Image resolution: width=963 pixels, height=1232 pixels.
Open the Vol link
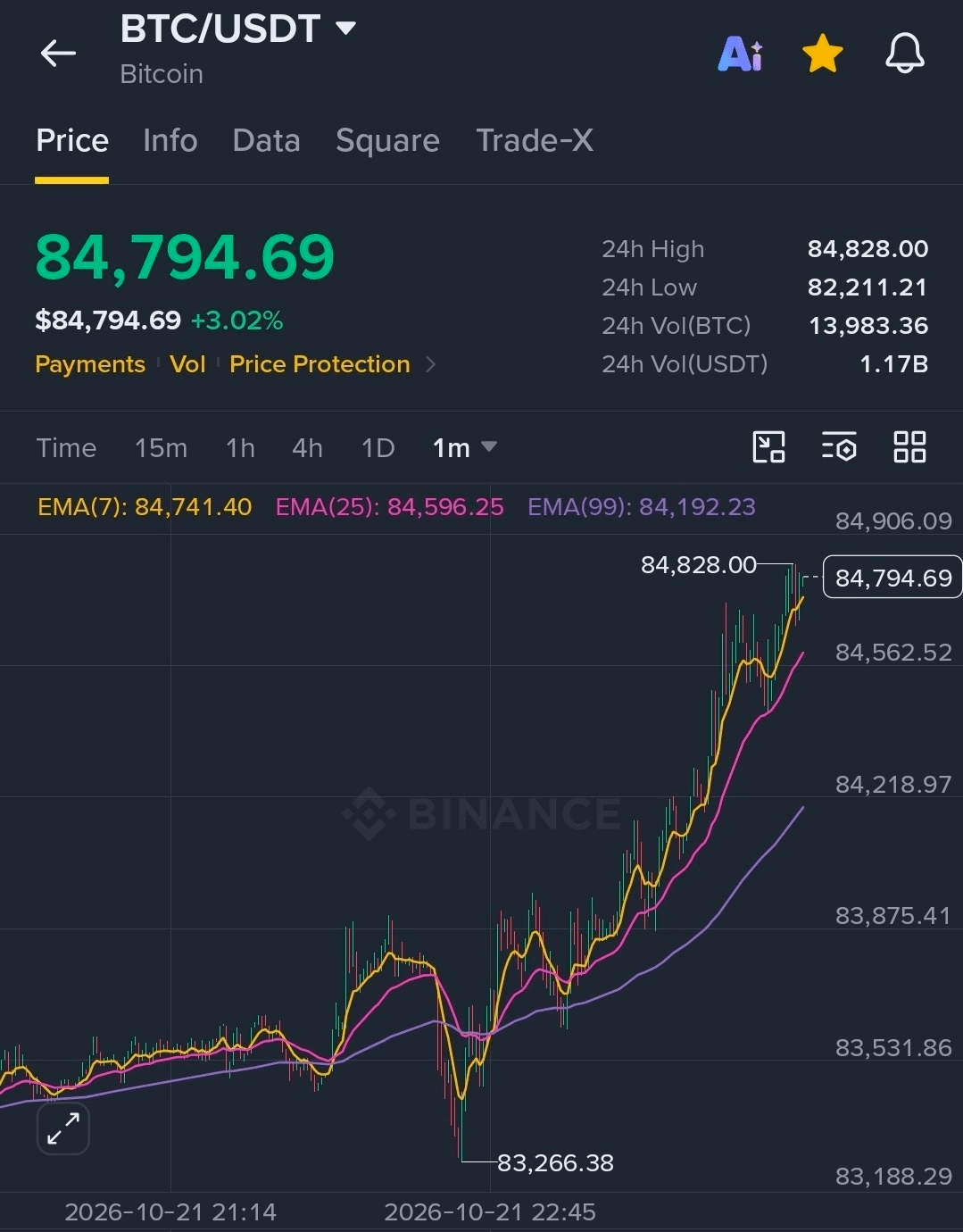pyautogui.click(x=187, y=364)
